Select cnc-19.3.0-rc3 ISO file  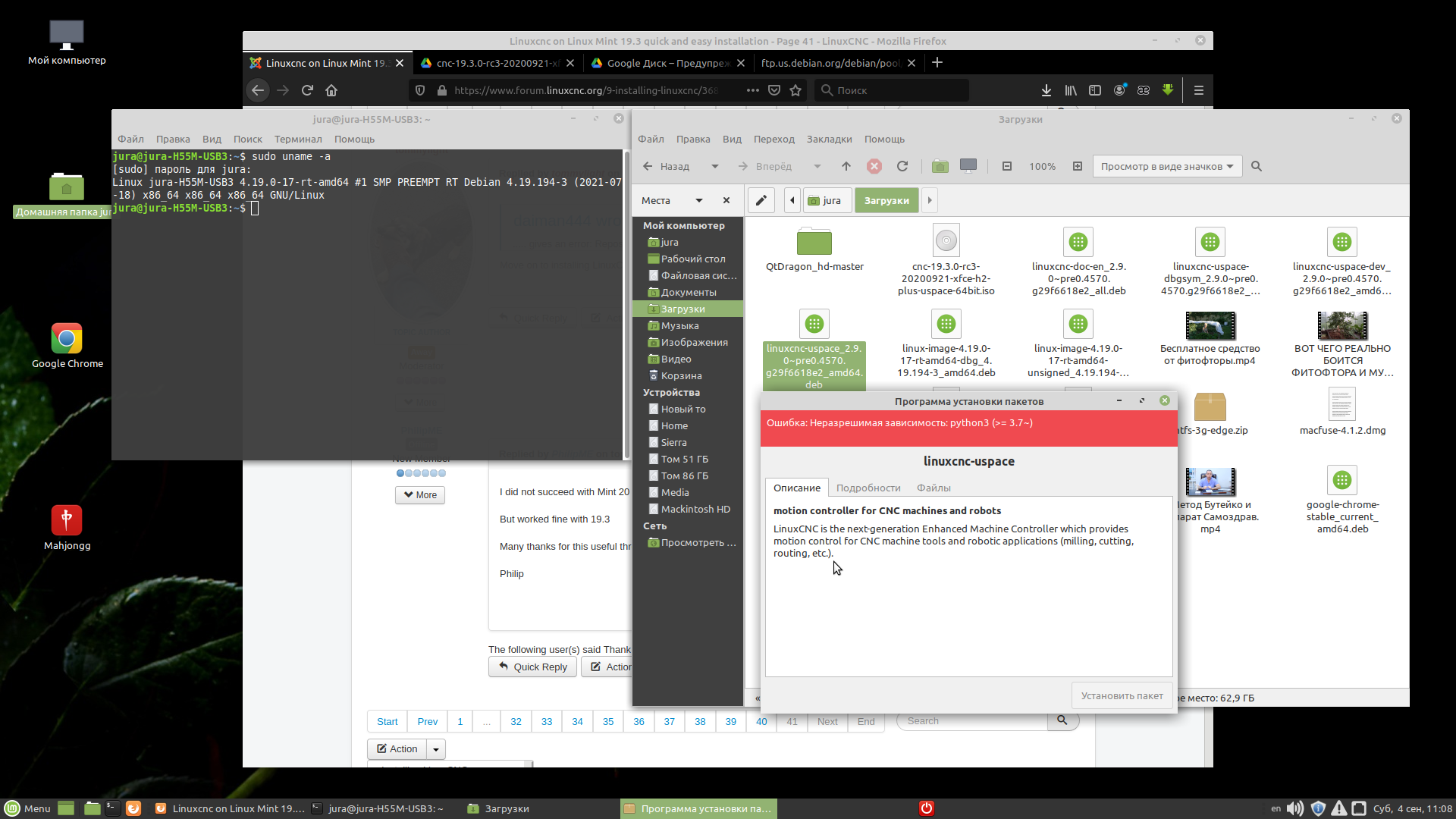tap(946, 260)
